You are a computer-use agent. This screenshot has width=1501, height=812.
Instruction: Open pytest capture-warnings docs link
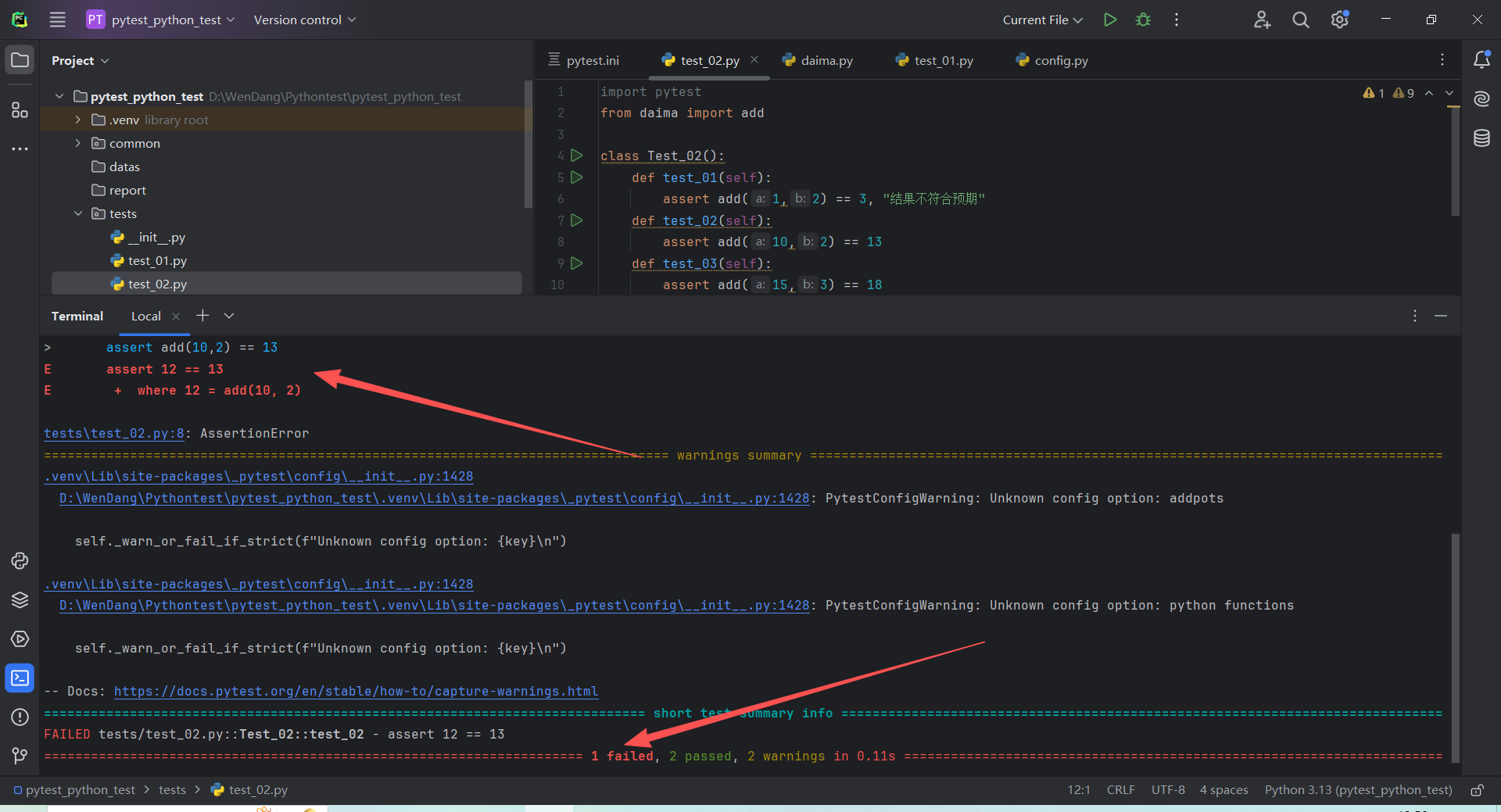(356, 691)
